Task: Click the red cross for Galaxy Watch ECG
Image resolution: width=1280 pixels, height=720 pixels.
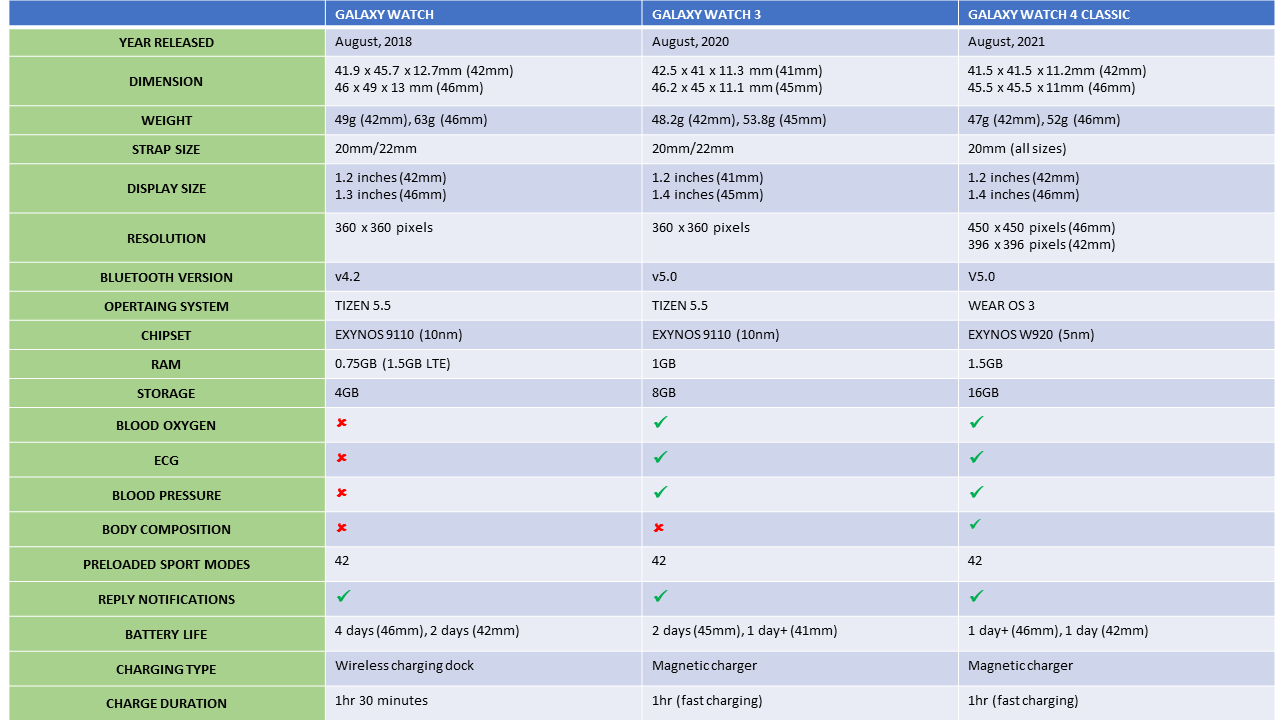Action: (341, 458)
